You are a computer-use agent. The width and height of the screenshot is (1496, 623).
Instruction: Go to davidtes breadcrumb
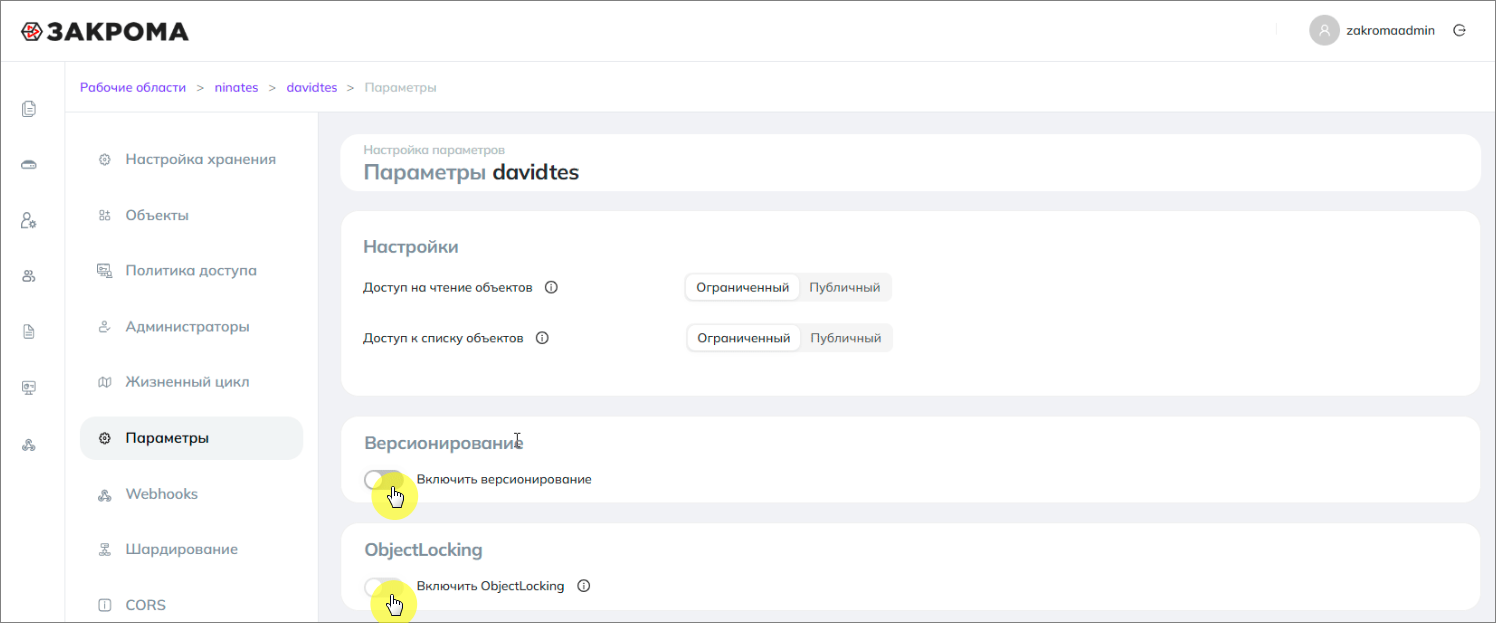pos(312,87)
